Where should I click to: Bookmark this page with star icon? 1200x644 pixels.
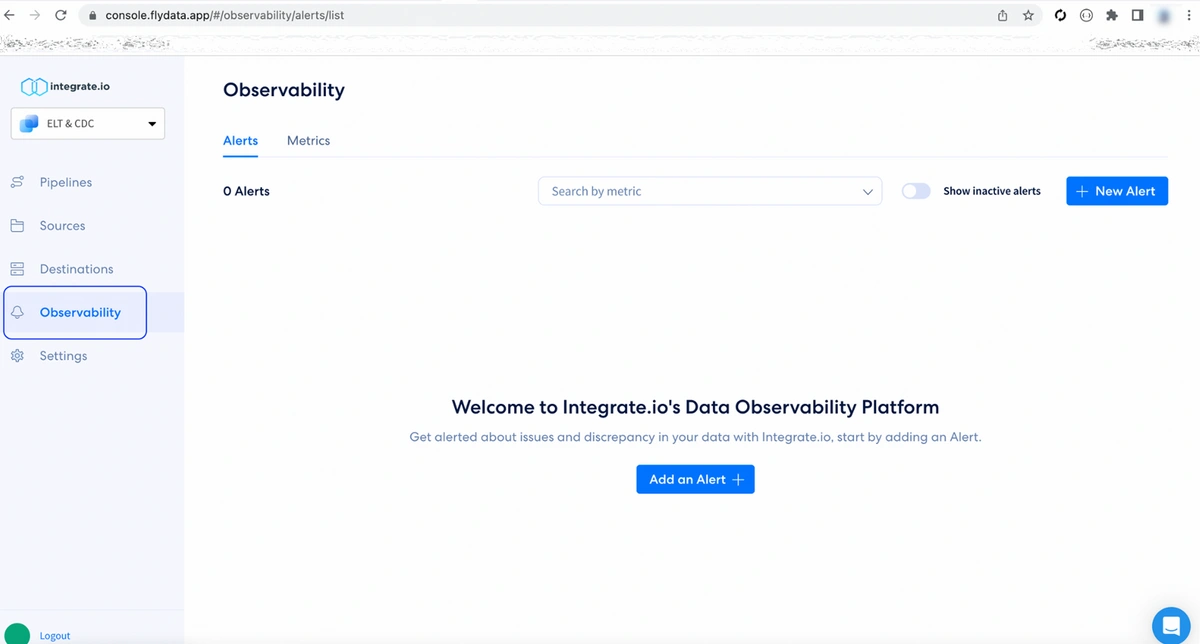[1028, 16]
